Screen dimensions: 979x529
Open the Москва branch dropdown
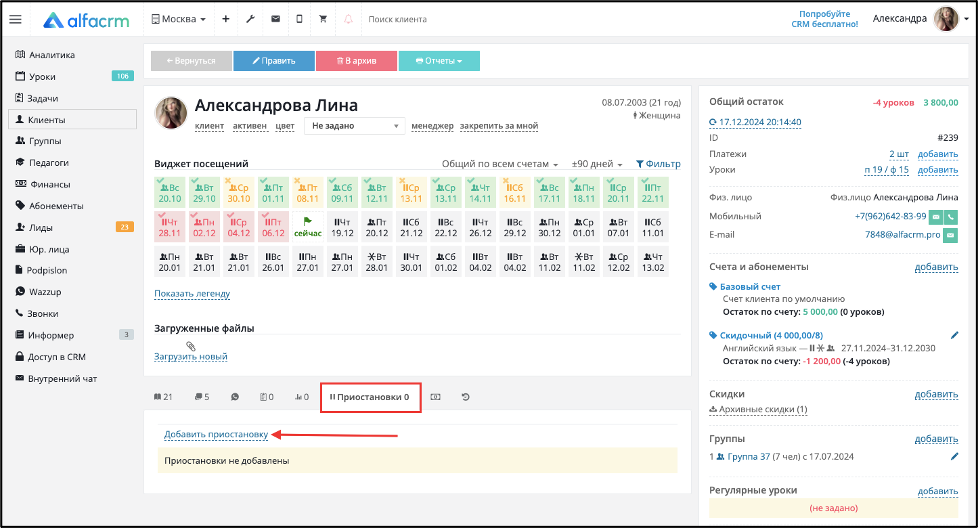(179, 19)
